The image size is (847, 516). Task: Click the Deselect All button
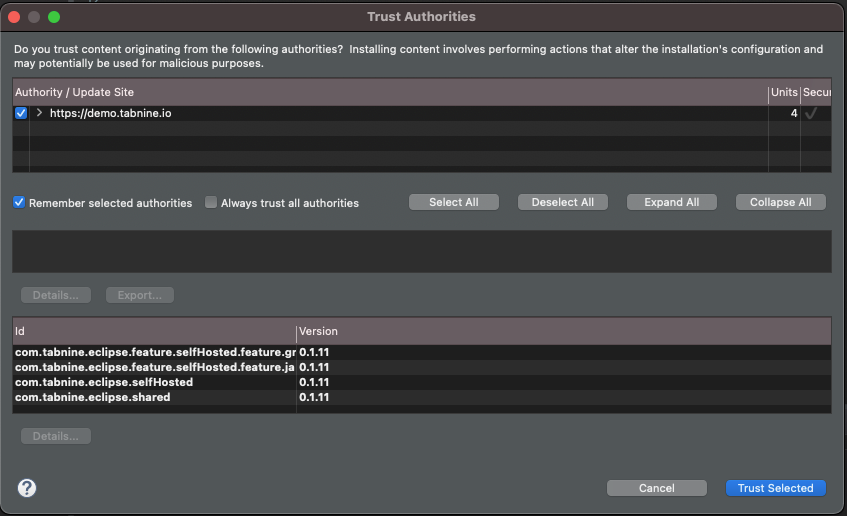tap(562, 202)
